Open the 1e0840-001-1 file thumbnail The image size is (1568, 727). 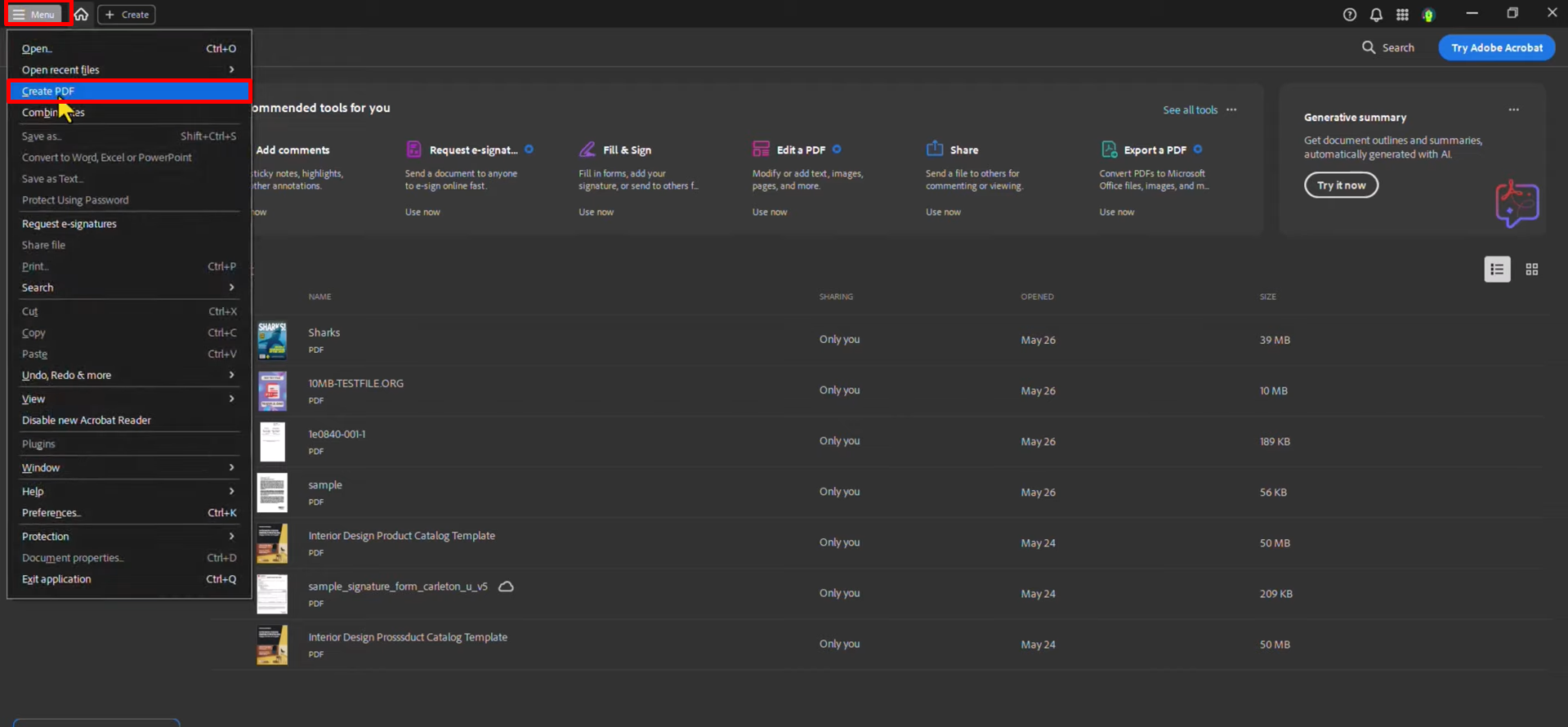[x=272, y=441]
